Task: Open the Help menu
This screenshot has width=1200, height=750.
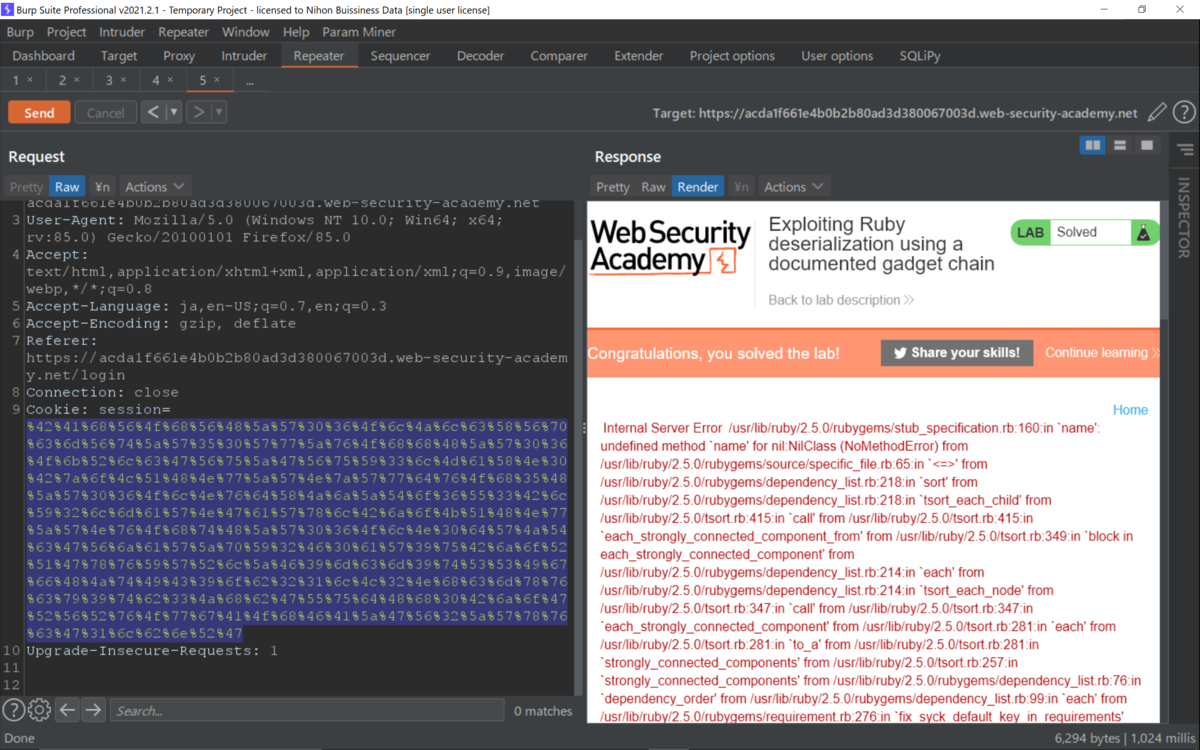Action: 296,32
